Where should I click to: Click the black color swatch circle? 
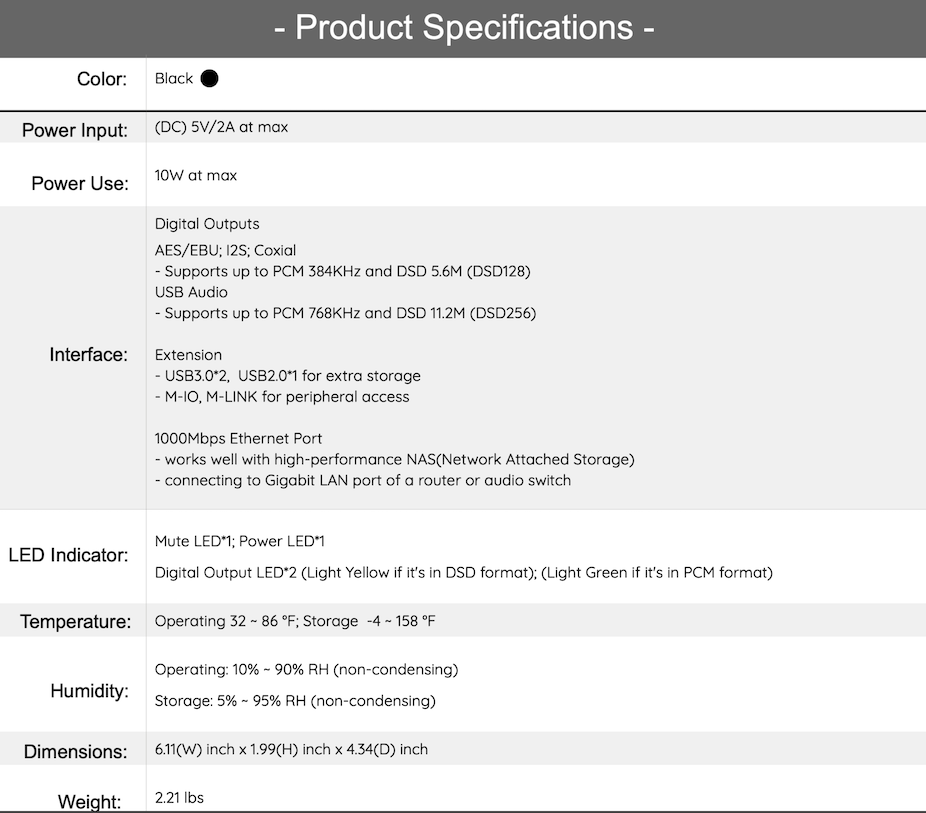coord(209,79)
